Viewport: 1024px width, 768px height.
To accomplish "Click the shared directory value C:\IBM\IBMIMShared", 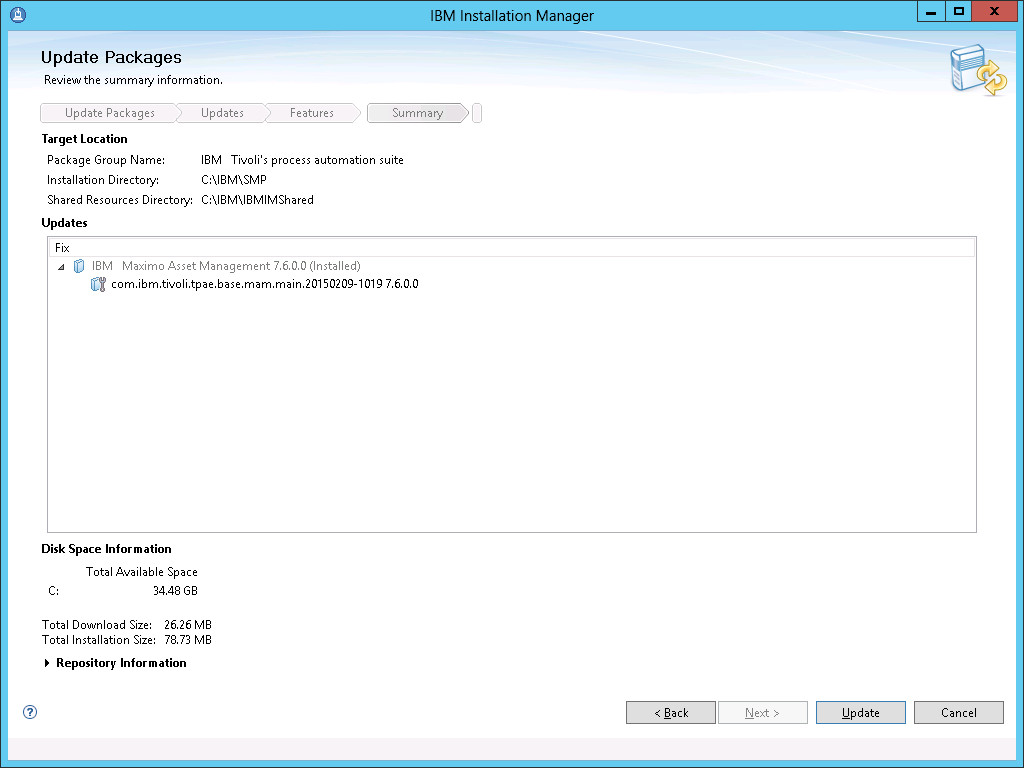I will click(x=257, y=200).
